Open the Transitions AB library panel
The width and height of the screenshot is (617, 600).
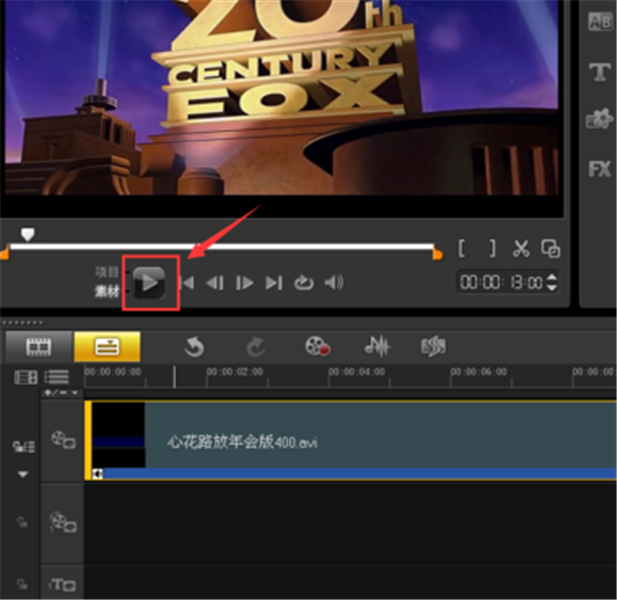pyautogui.click(x=600, y=21)
